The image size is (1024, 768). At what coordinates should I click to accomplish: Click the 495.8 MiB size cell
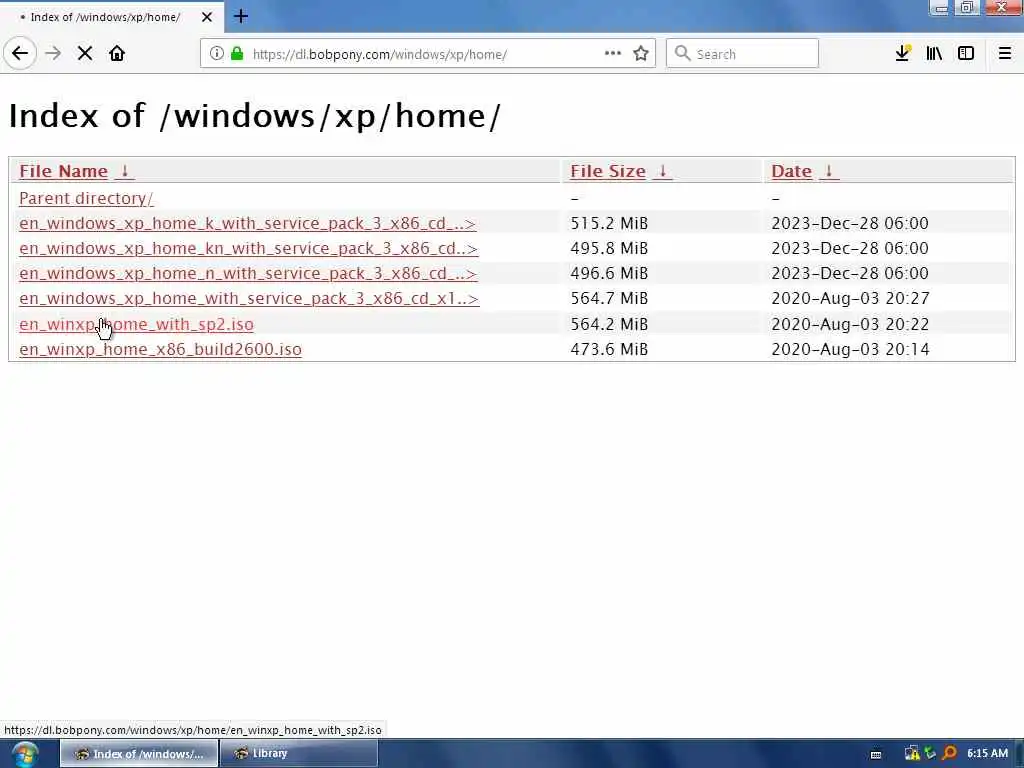tap(609, 249)
